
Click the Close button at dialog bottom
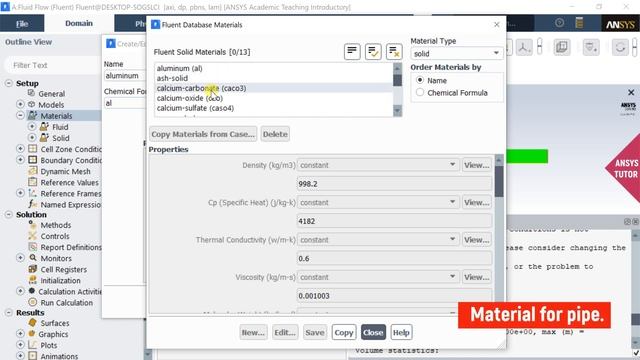point(373,332)
